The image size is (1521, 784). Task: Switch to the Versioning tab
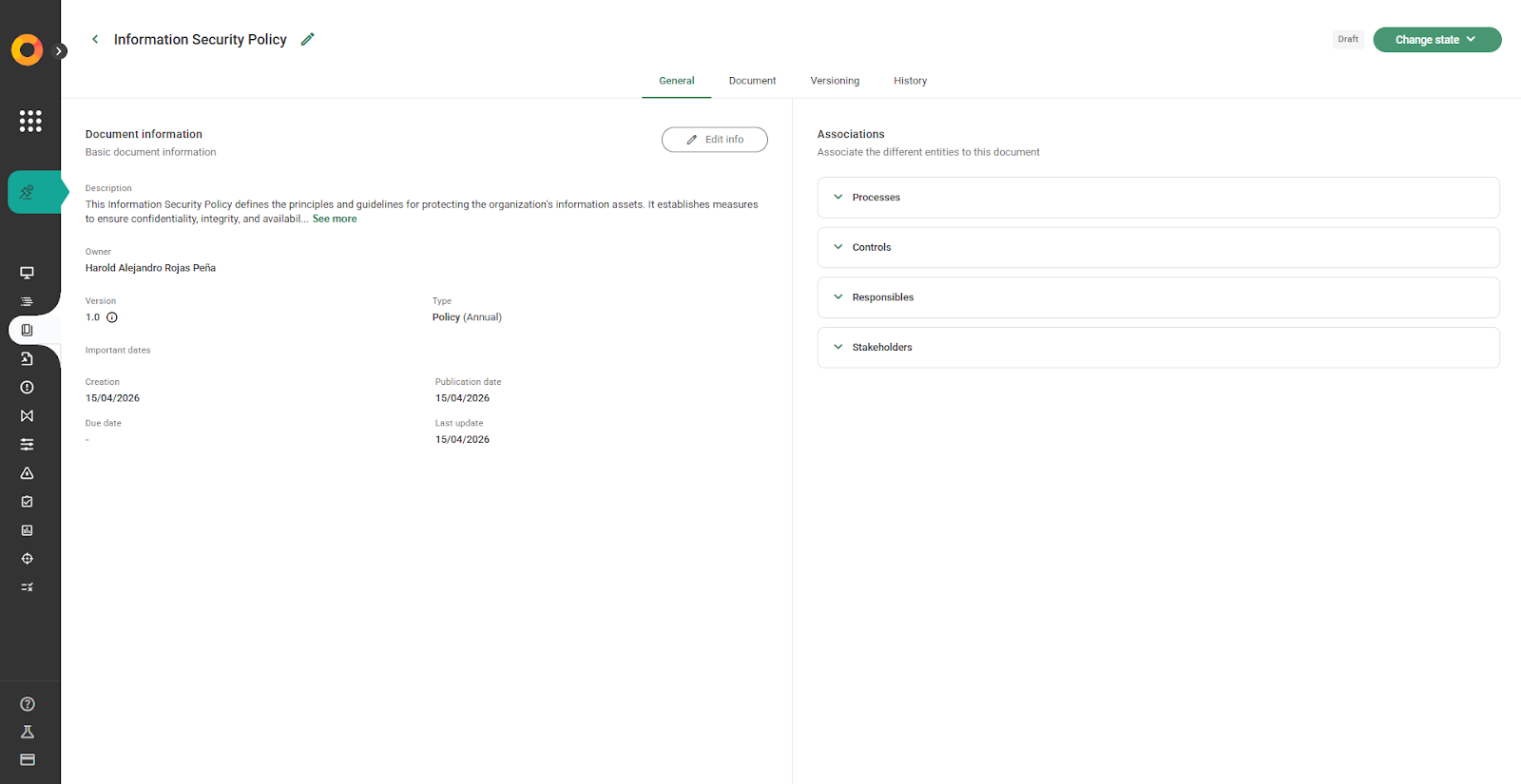pyautogui.click(x=835, y=81)
